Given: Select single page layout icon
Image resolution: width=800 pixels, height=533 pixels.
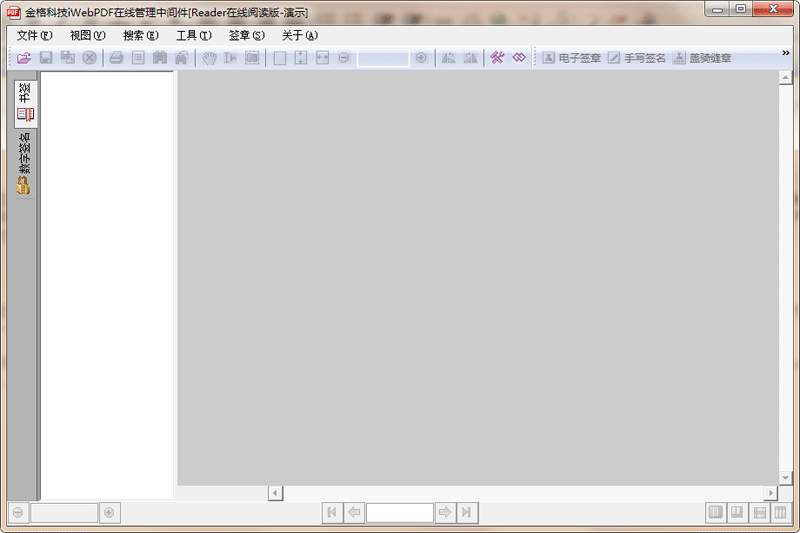Looking at the screenshot, I should click(x=716, y=512).
